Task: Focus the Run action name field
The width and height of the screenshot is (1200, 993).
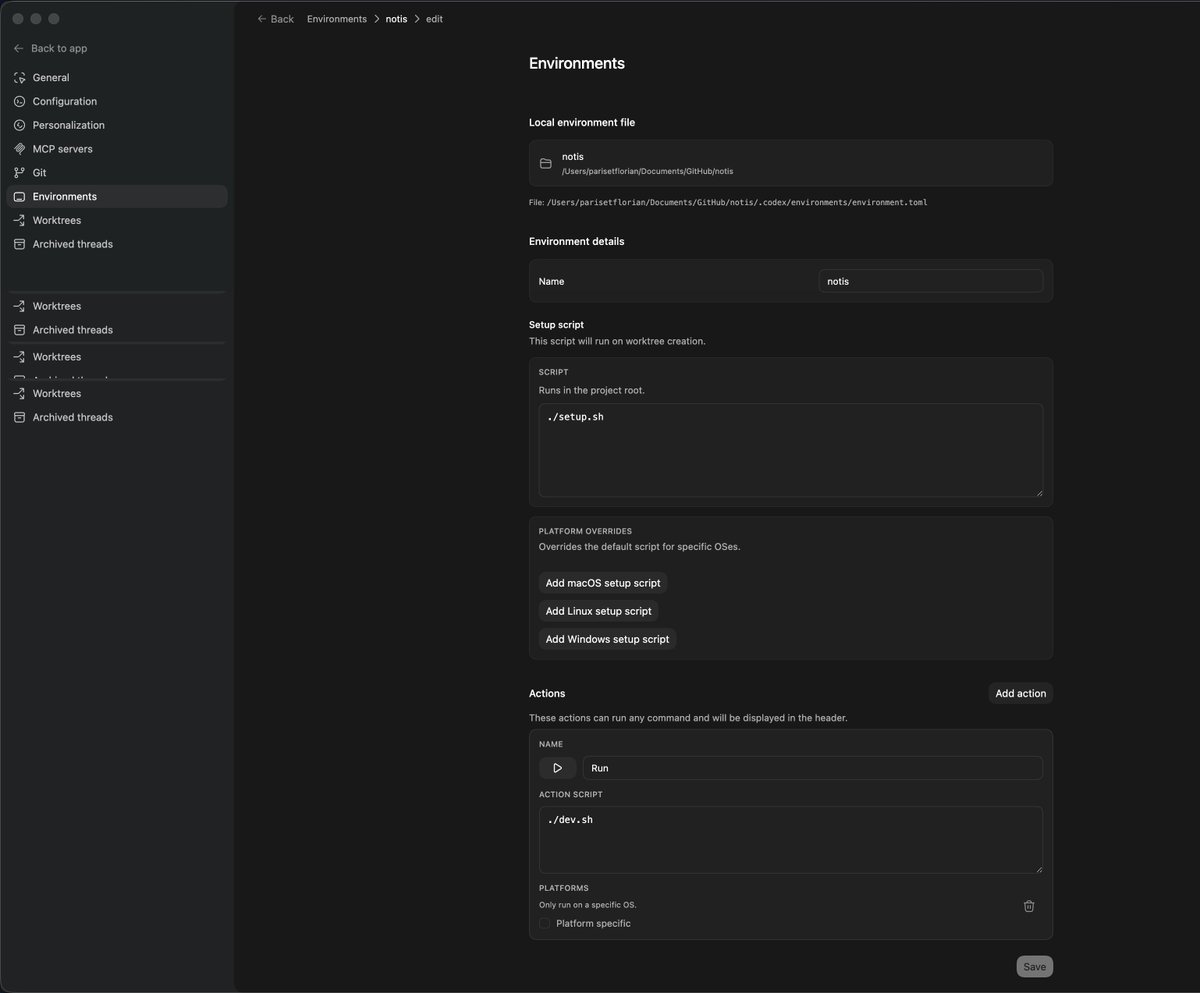Action: pyautogui.click(x=813, y=768)
